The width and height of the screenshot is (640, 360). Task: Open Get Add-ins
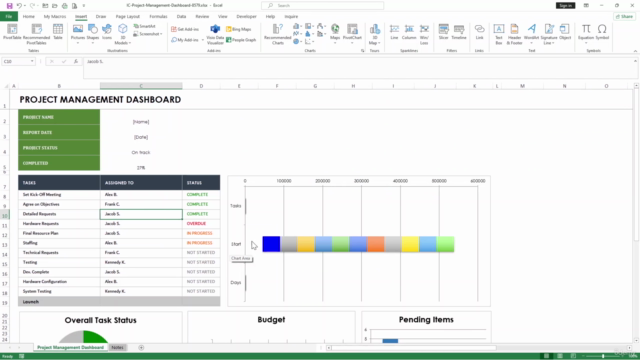coord(185,29)
